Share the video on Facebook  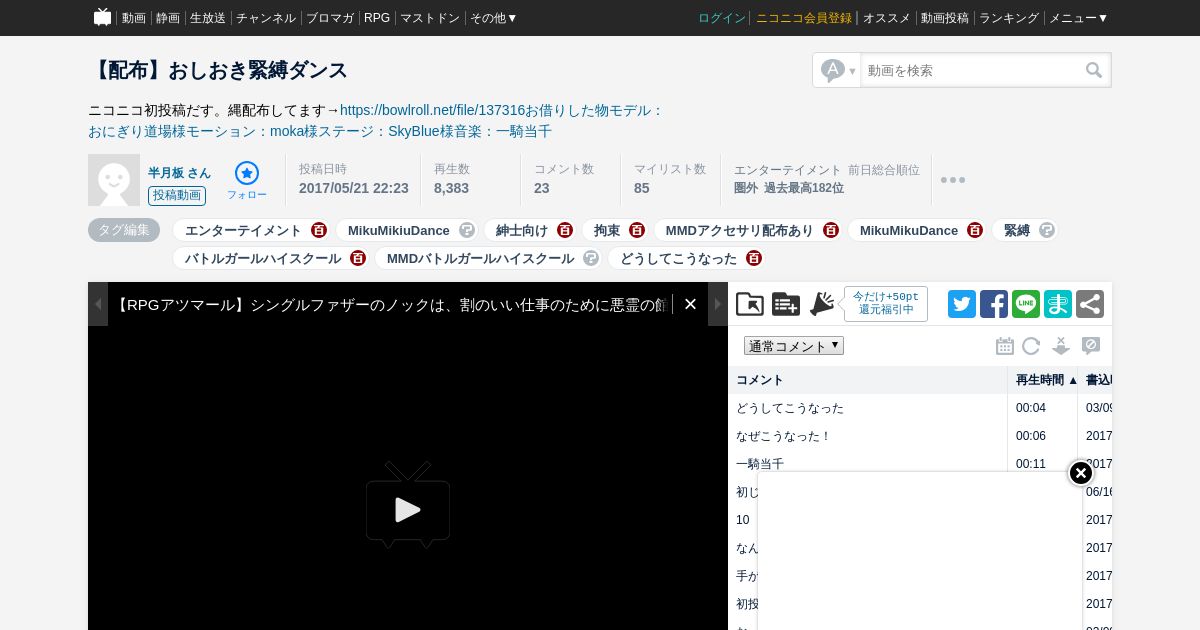pyautogui.click(x=994, y=304)
